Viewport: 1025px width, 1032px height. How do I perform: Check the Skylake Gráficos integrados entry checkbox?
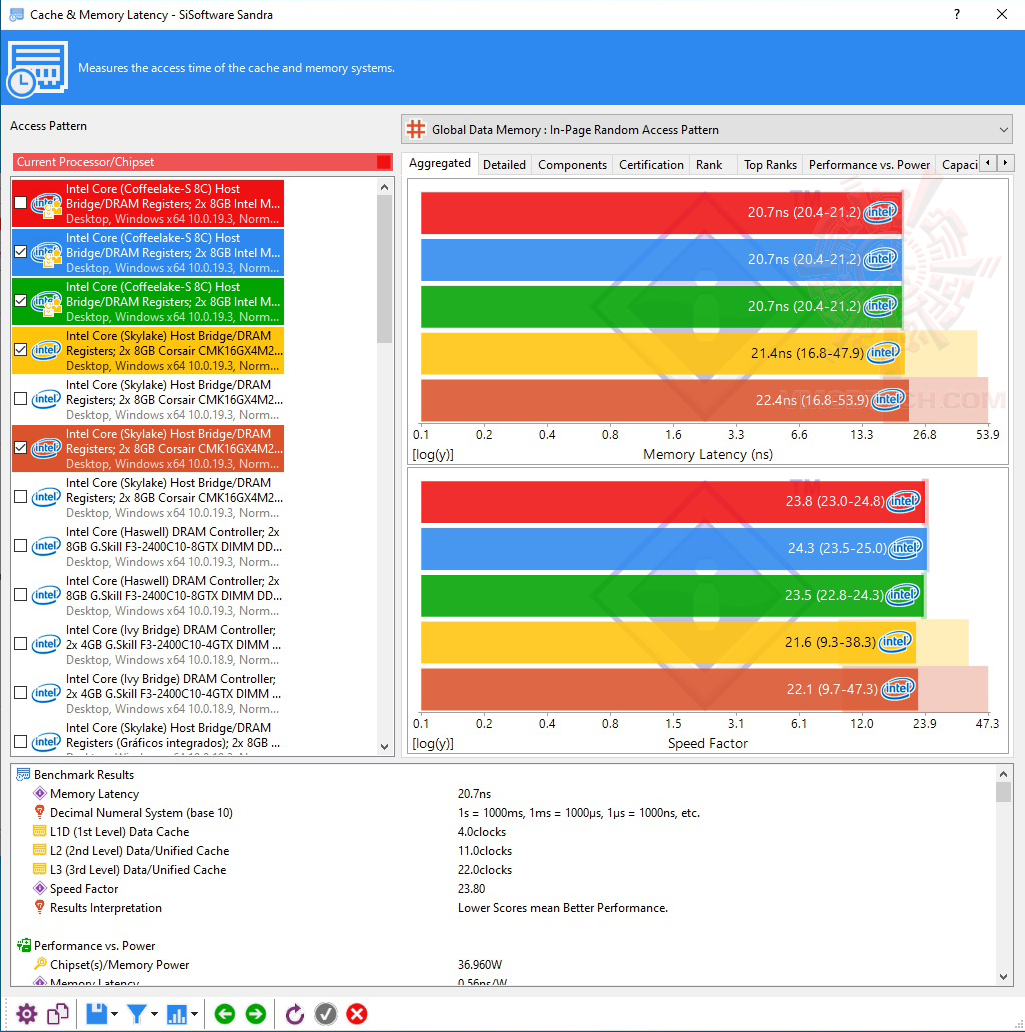click(x=20, y=742)
